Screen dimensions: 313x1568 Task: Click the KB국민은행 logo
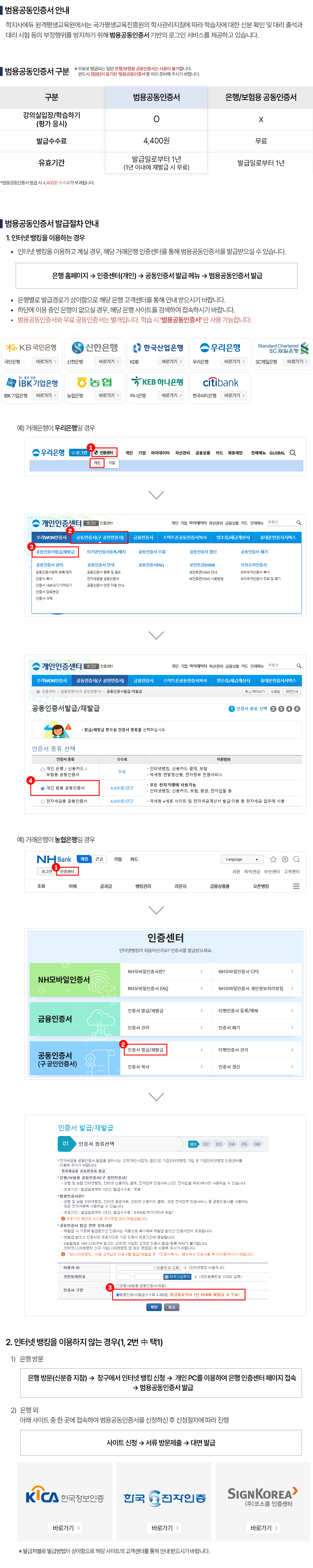tap(31, 348)
